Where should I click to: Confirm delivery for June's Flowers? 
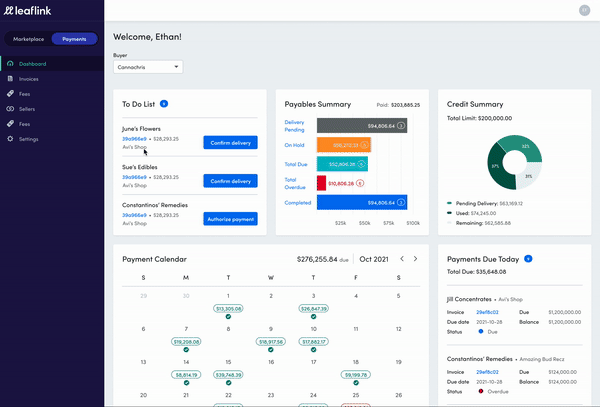click(x=230, y=143)
